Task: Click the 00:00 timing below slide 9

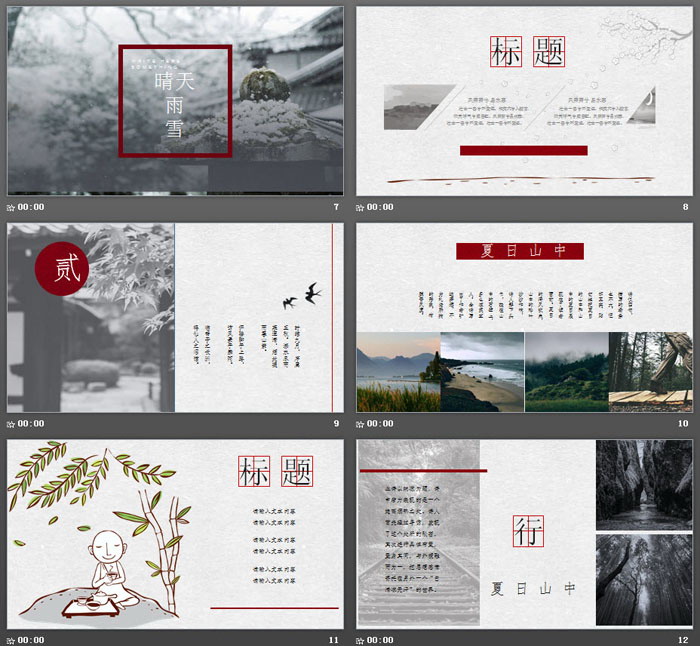Action: click(x=31, y=424)
